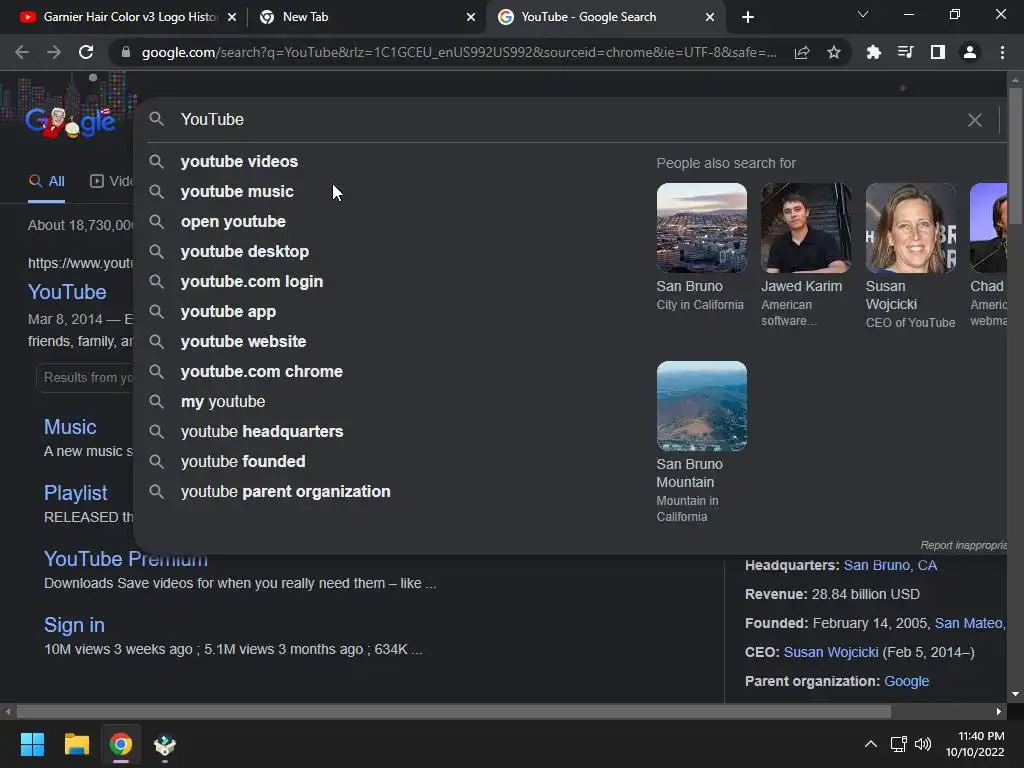Open the YouTube Premium sitelink
1024x768 pixels.
coord(125,559)
